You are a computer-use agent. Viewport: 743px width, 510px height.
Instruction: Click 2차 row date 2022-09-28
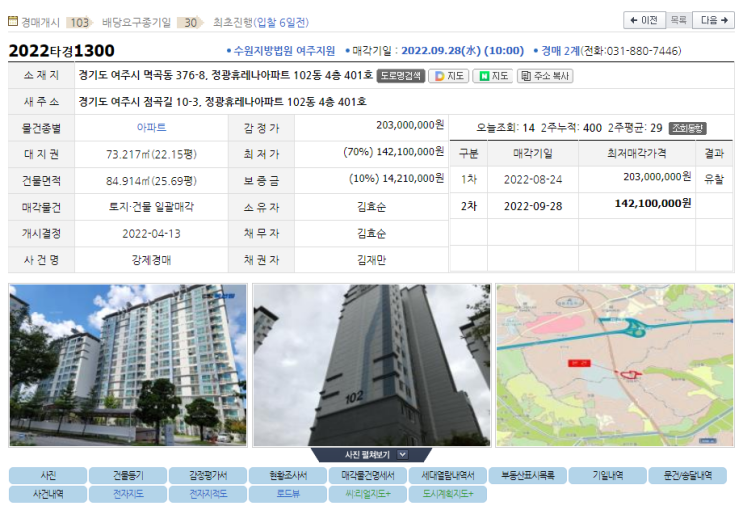pyautogui.click(x=533, y=206)
